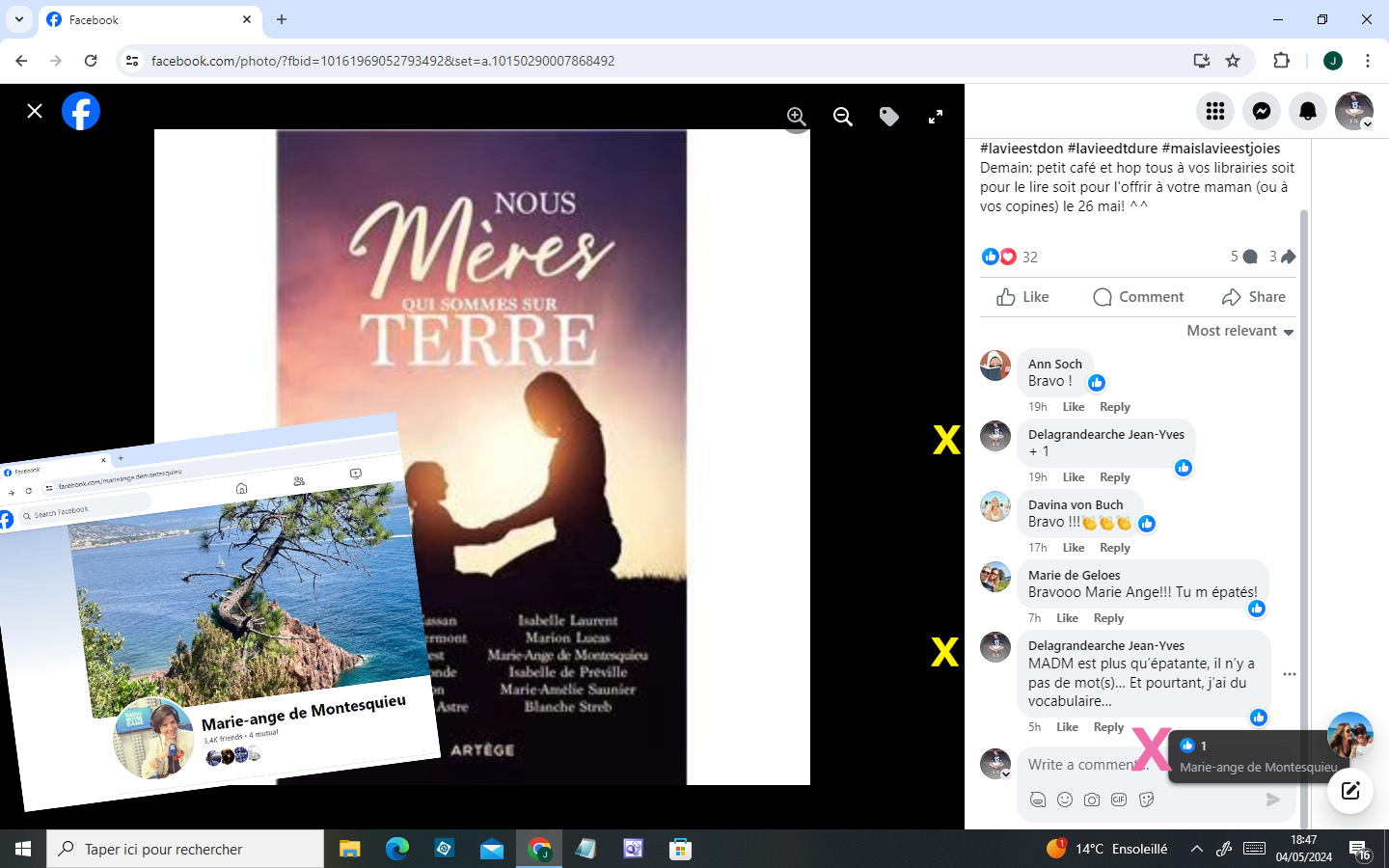1389x868 pixels.
Task: Reply to Marie de Geloes' comment
Action: pos(1108,618)
